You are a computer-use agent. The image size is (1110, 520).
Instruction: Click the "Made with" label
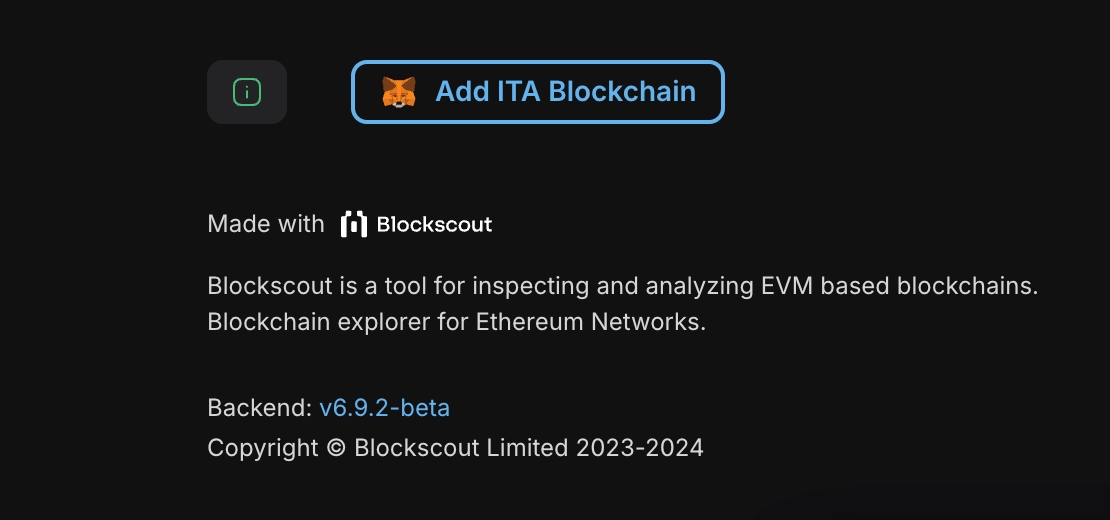coord(266,224)
